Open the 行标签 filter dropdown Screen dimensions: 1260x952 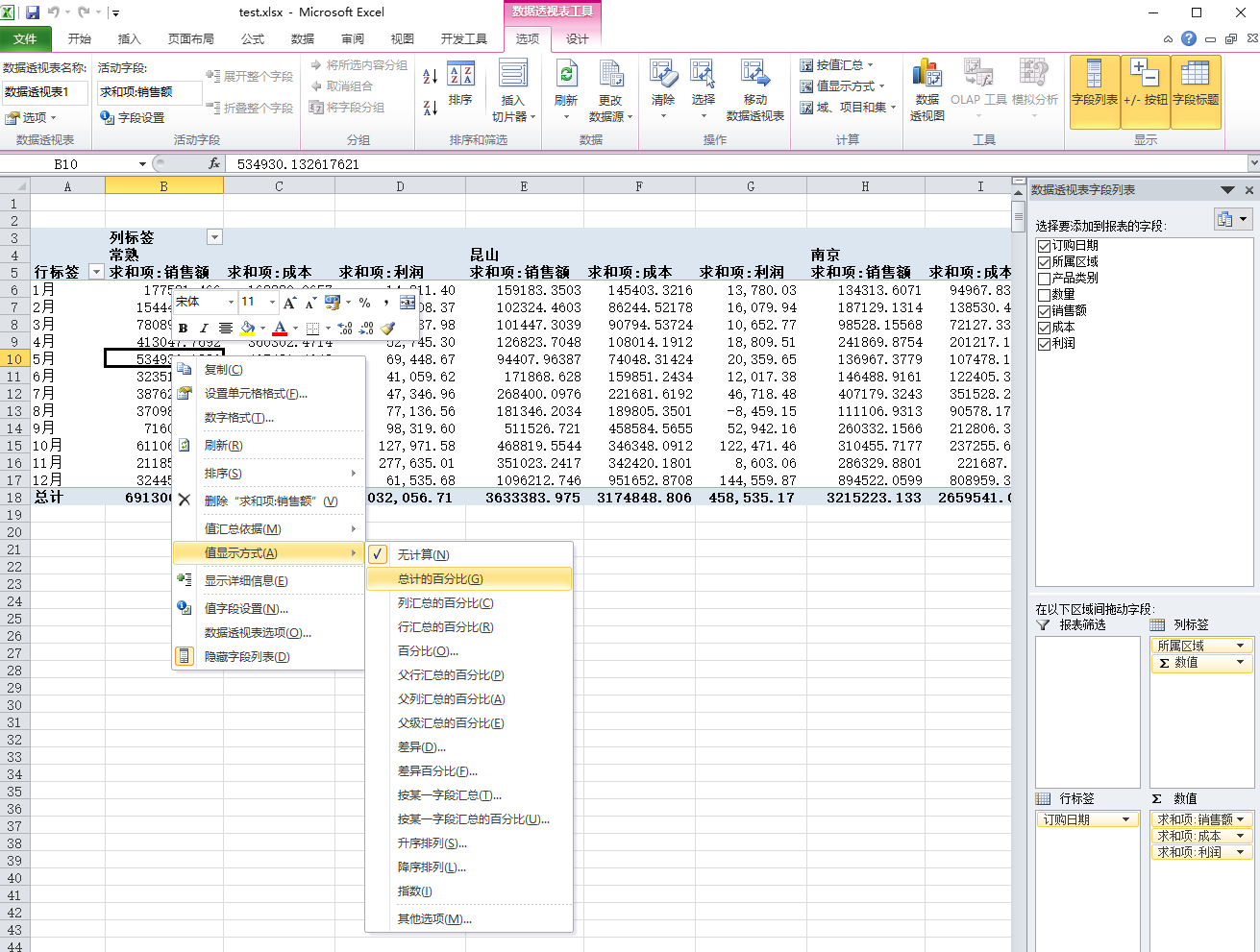[x=95, y=272]
